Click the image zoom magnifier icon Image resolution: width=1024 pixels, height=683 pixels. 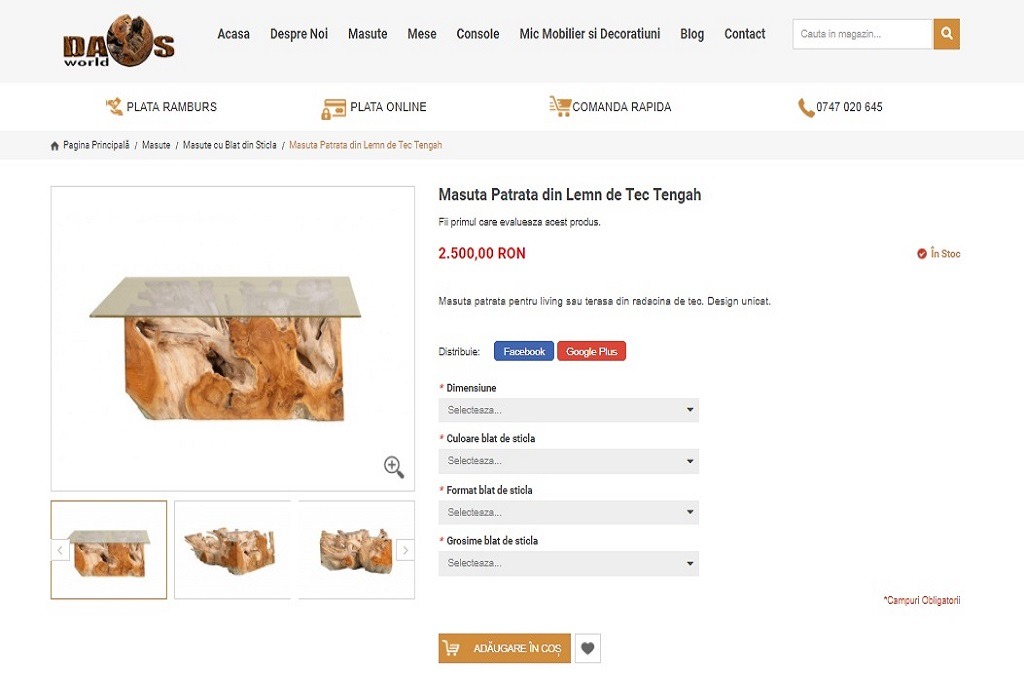(x=394, y=467)
